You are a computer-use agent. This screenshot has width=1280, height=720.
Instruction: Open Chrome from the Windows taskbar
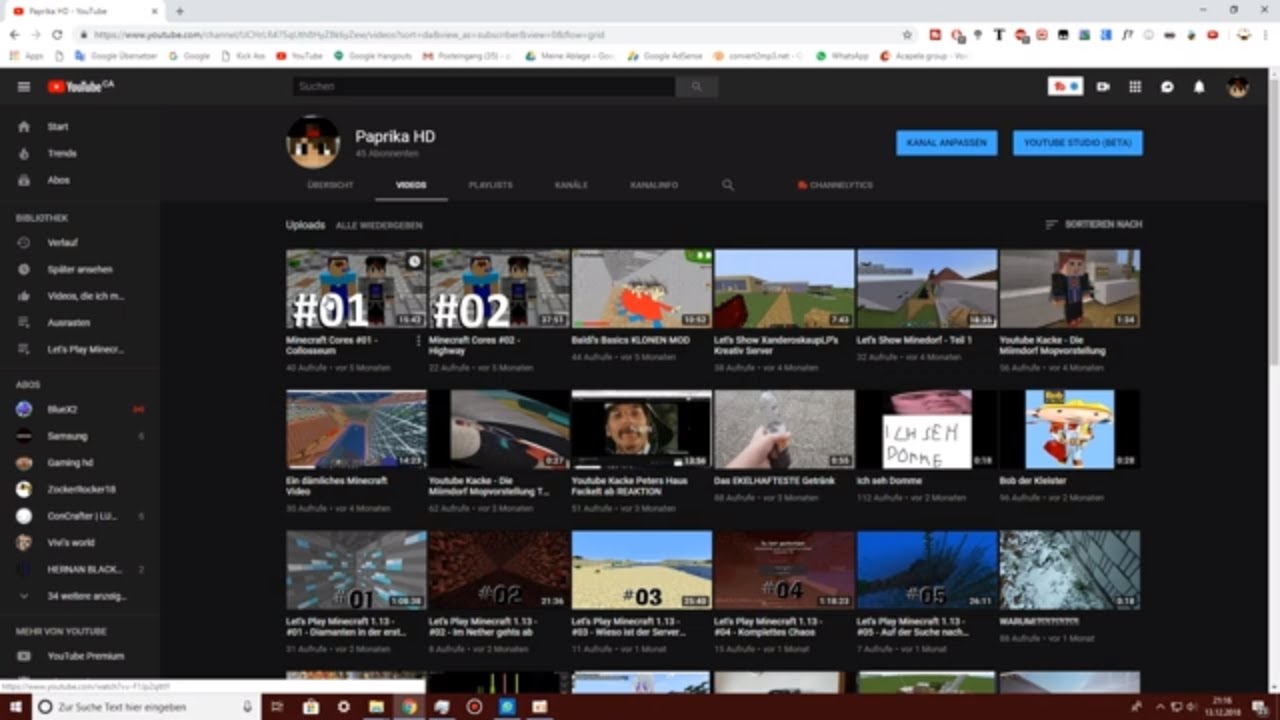coord(408,707)
